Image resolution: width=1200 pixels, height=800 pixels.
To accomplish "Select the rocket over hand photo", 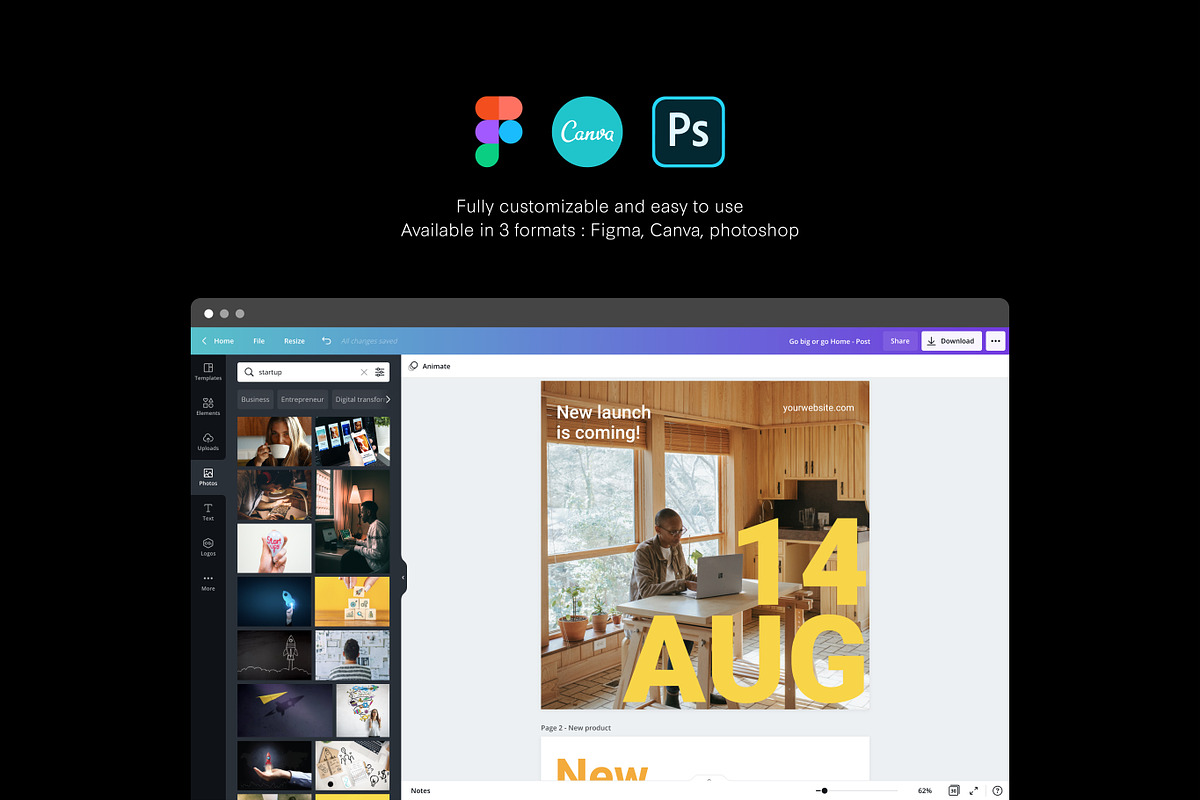I will pyautogui.click(x=274, y=765).
